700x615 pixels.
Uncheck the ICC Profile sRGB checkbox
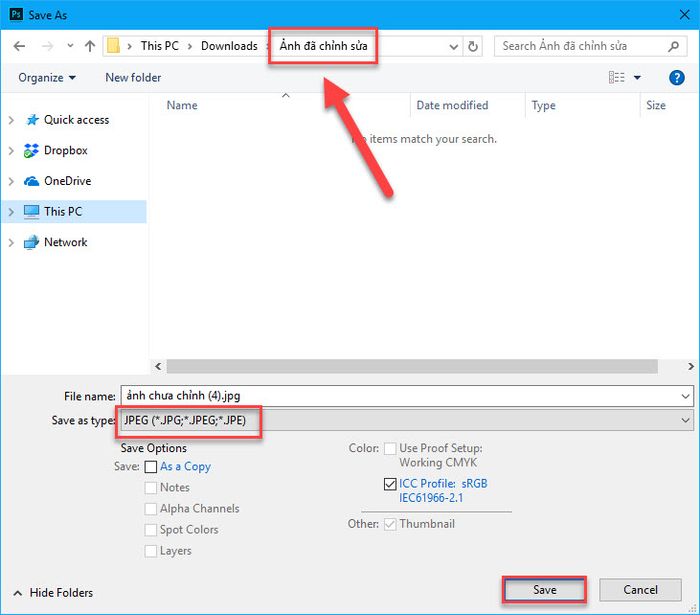pos(390,484)
